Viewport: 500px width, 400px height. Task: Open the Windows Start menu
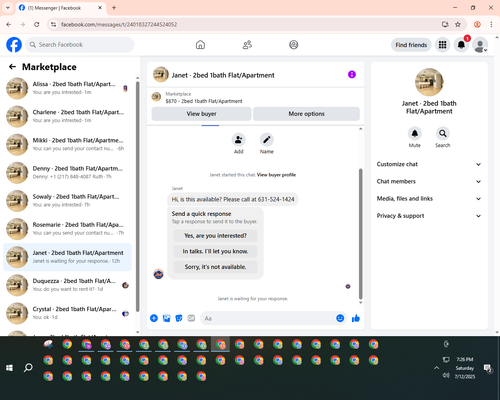tap(9, 368)
